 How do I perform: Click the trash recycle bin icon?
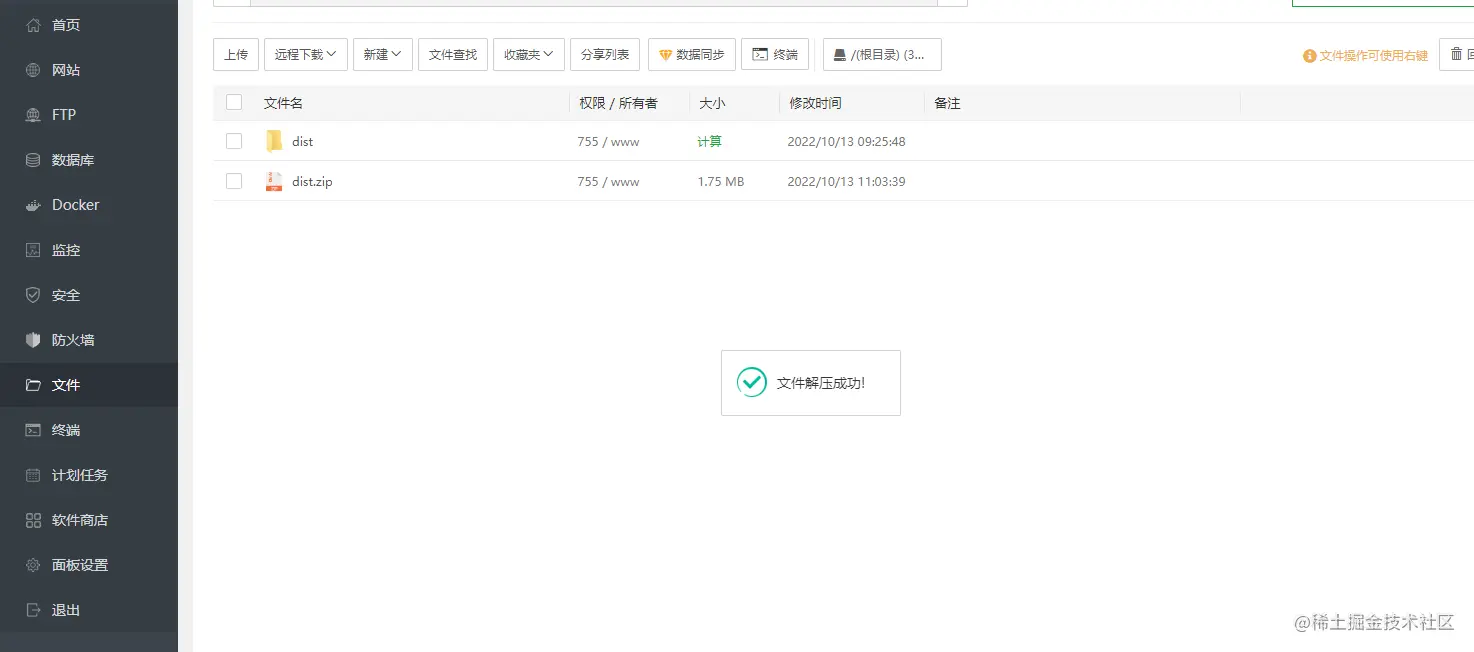1456,55
